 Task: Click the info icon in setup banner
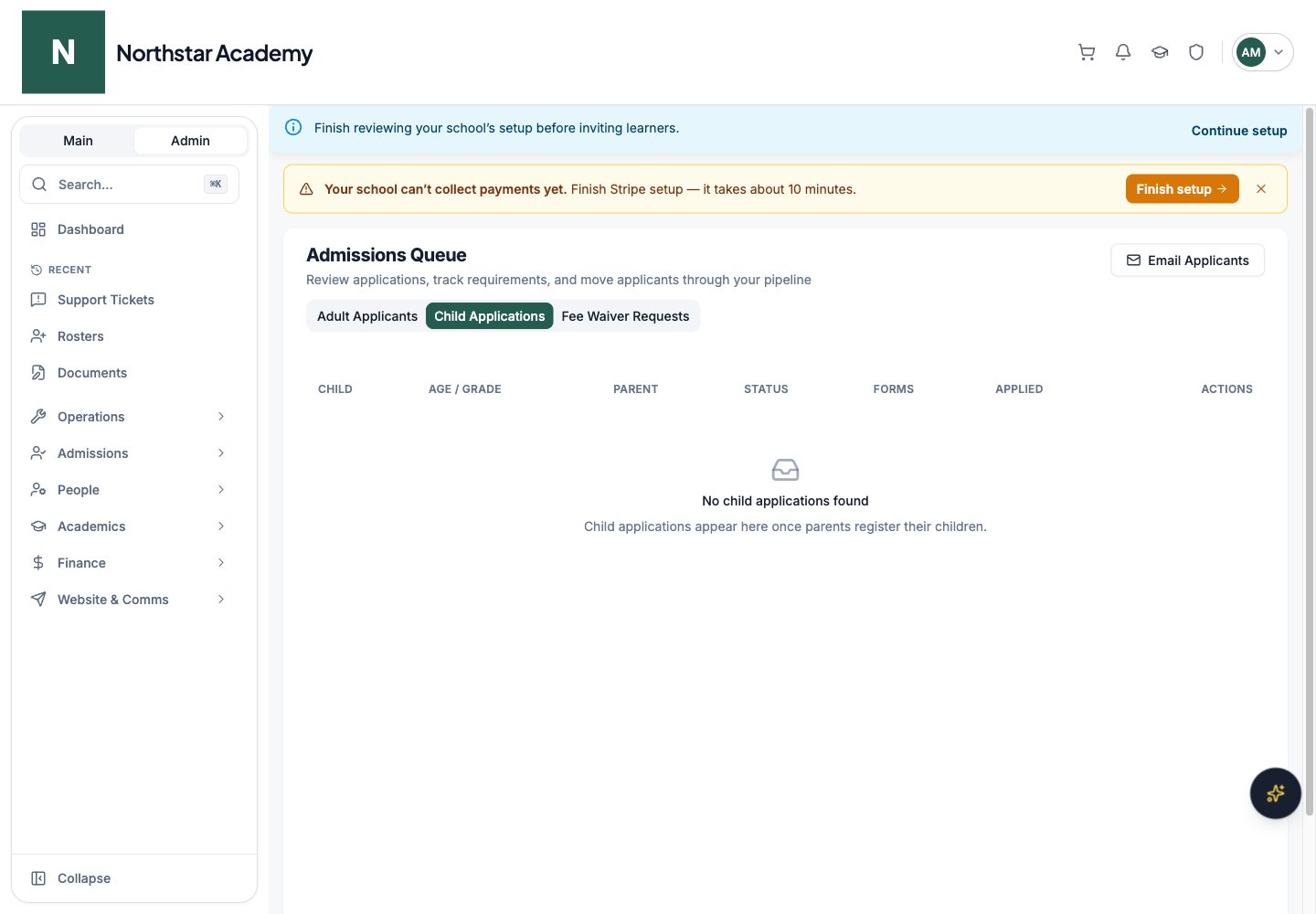pyautogui.click(x=293, y=127)
